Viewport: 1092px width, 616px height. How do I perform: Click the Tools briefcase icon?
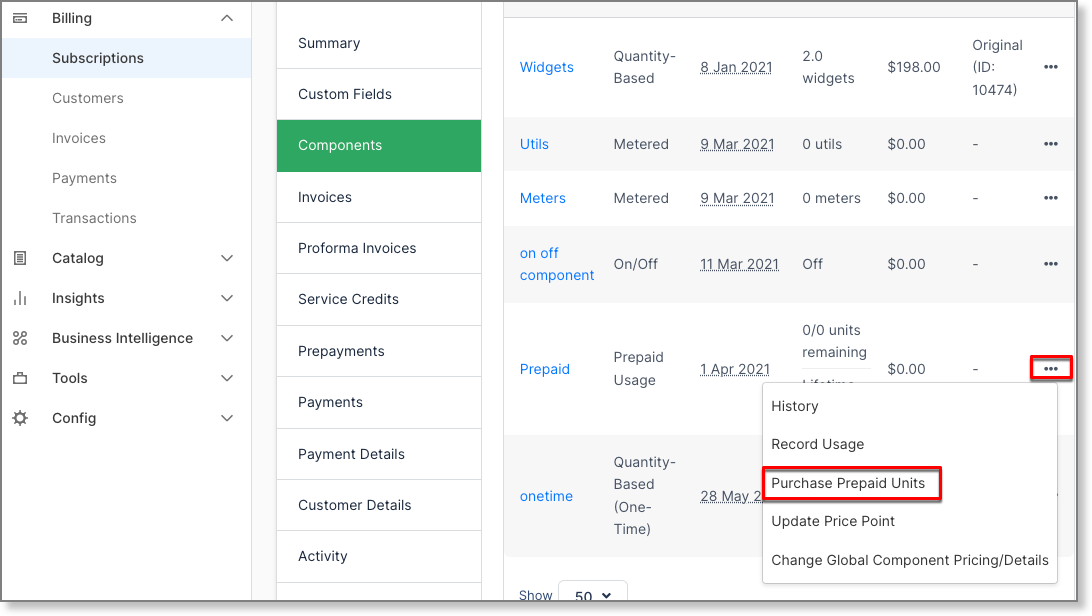(20, 378)
